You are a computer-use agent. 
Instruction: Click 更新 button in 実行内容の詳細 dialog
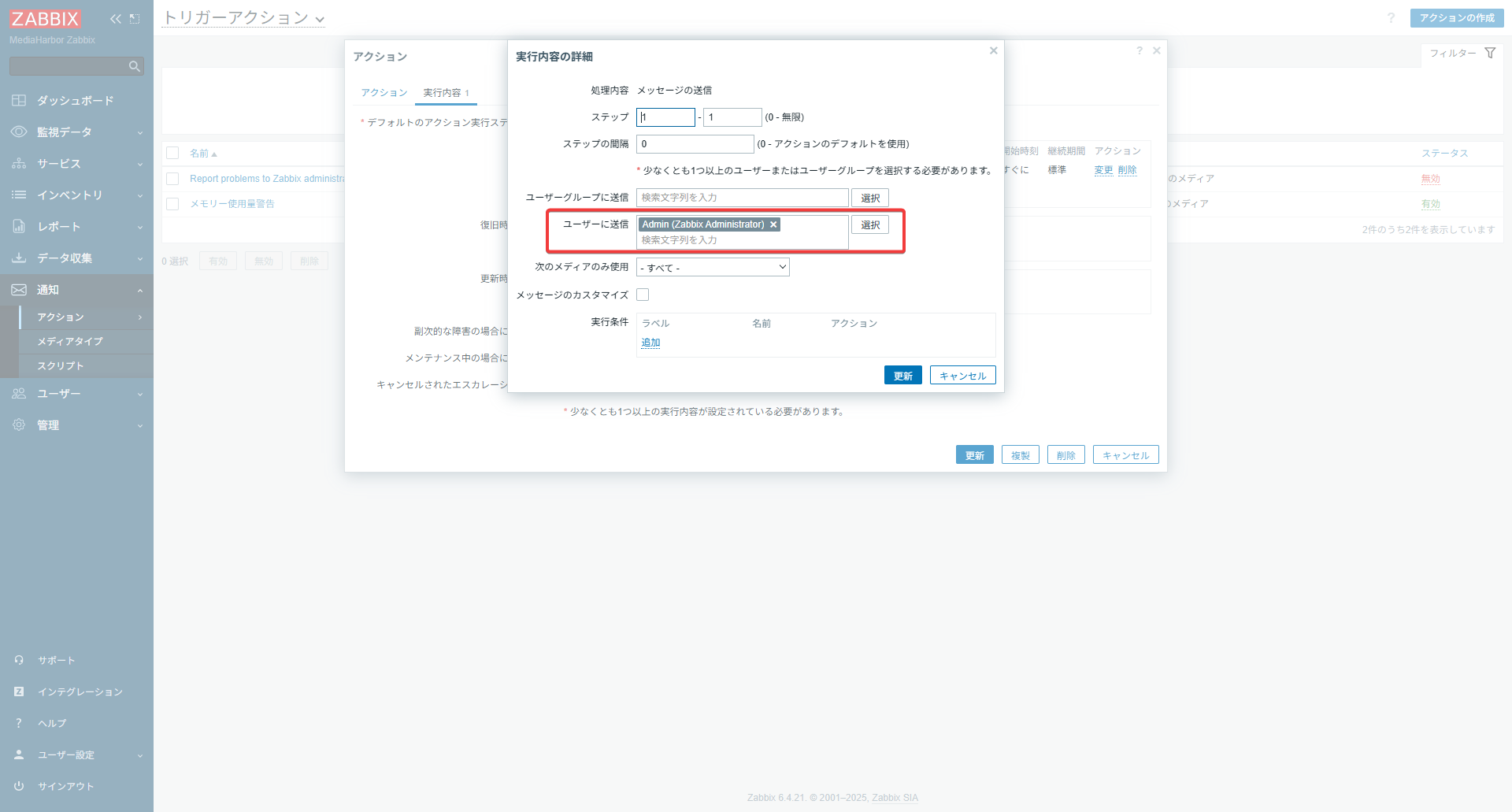tap(902, 376)
